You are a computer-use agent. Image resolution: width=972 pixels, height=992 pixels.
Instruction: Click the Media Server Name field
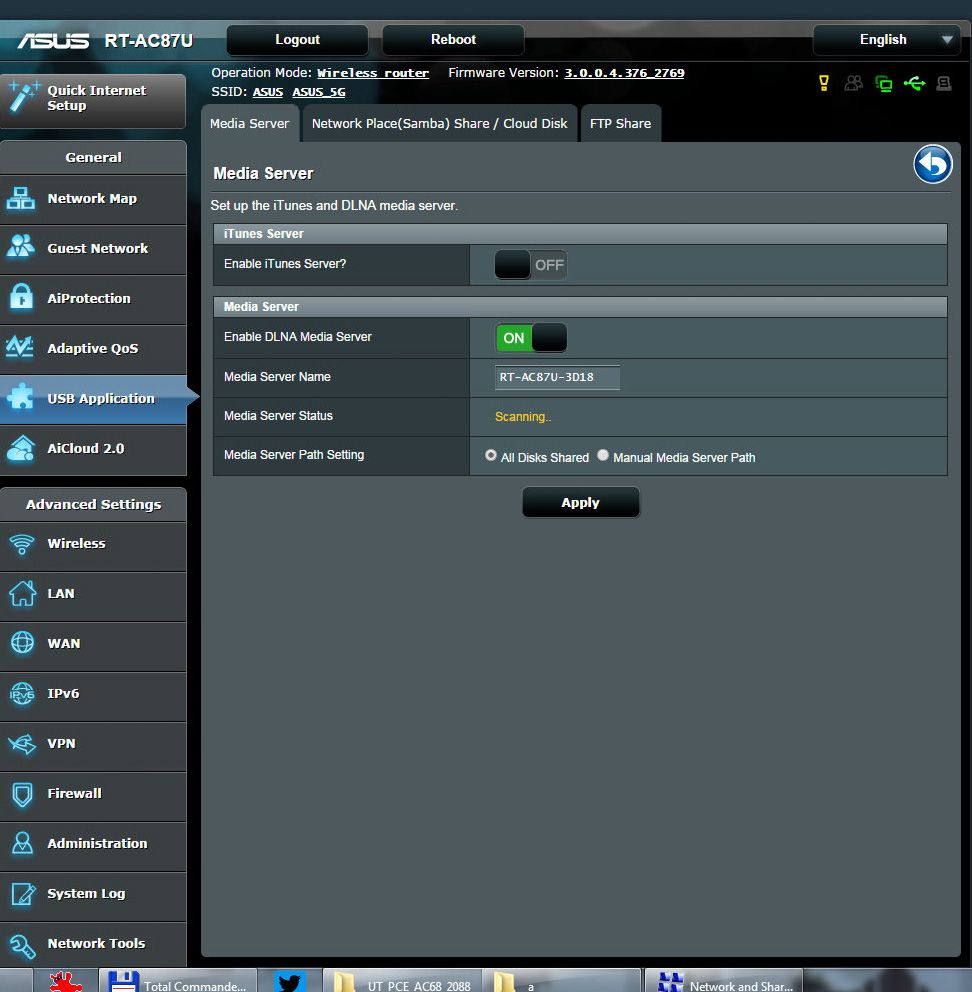[x=557, y=378]
